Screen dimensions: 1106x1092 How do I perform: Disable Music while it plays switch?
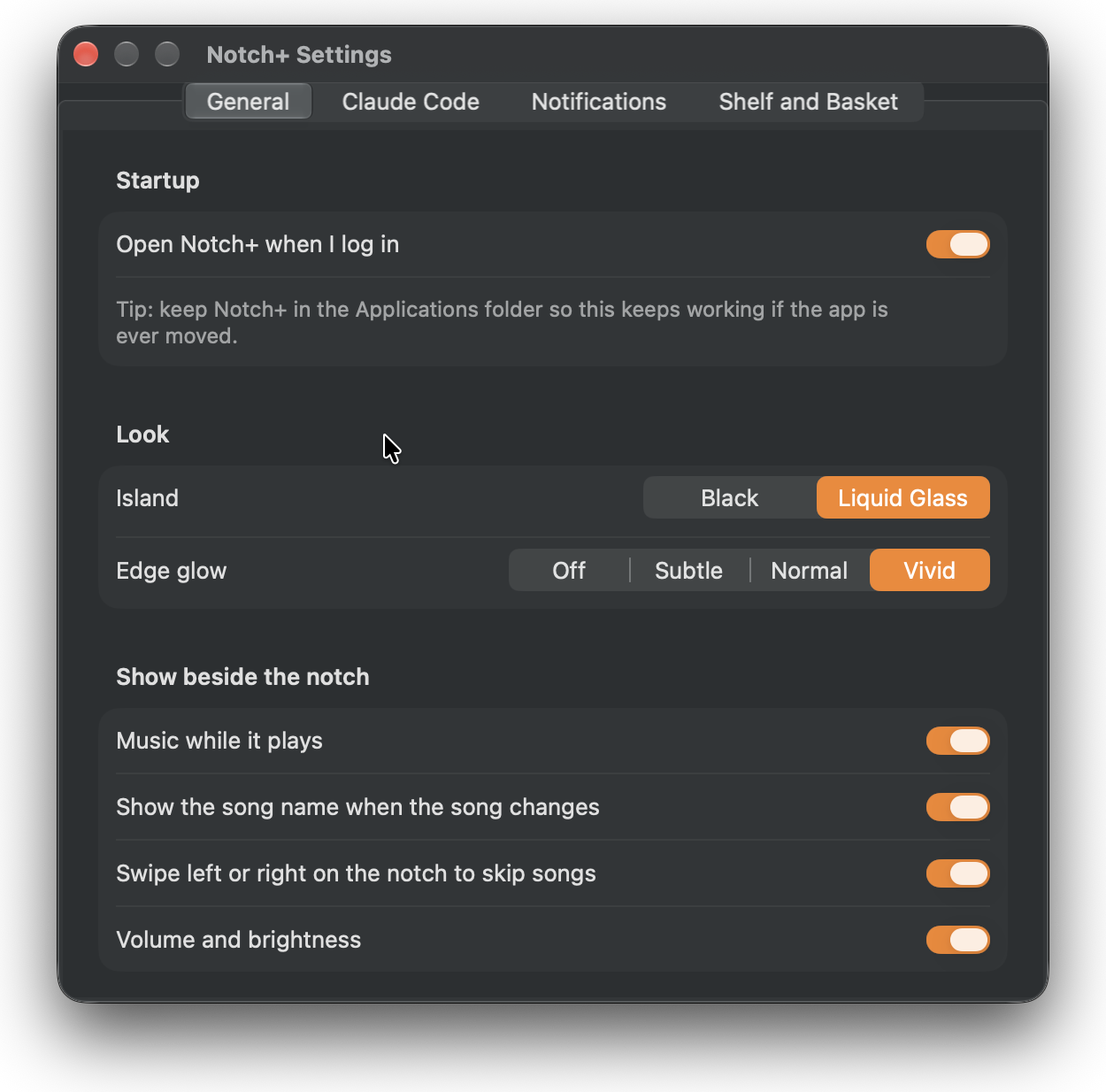(957, 741)
